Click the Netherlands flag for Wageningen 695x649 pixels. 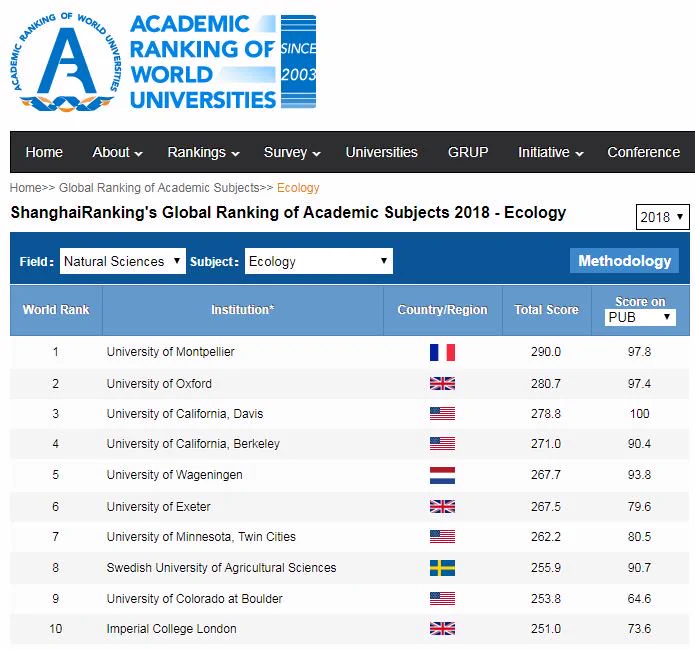pyautogui.click(x=442, y=475)
